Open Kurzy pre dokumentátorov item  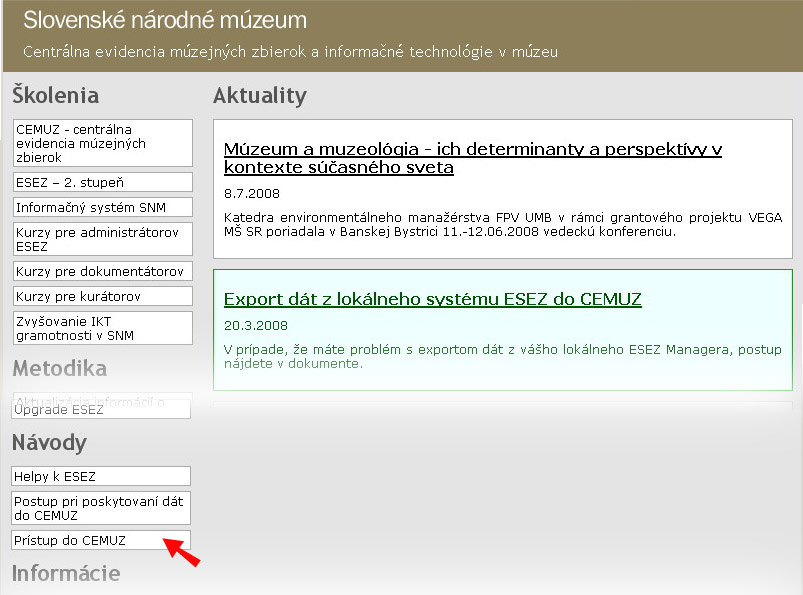pyautogui.click(x=102, y=271)
